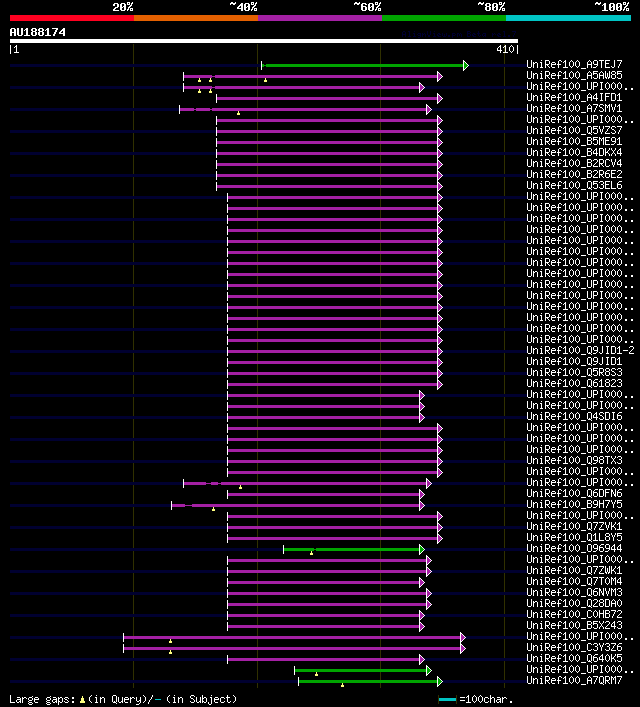Select the AU188174 query sequence label

tap(37, 32)
